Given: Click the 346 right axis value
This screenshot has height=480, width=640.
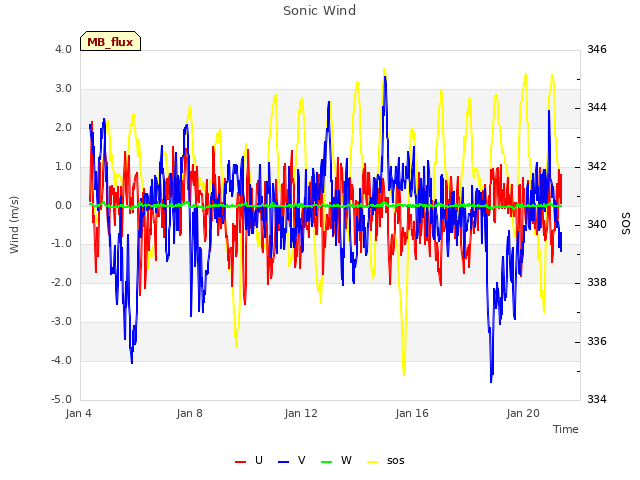Looking at the screenshot, I should coord(597,49).
